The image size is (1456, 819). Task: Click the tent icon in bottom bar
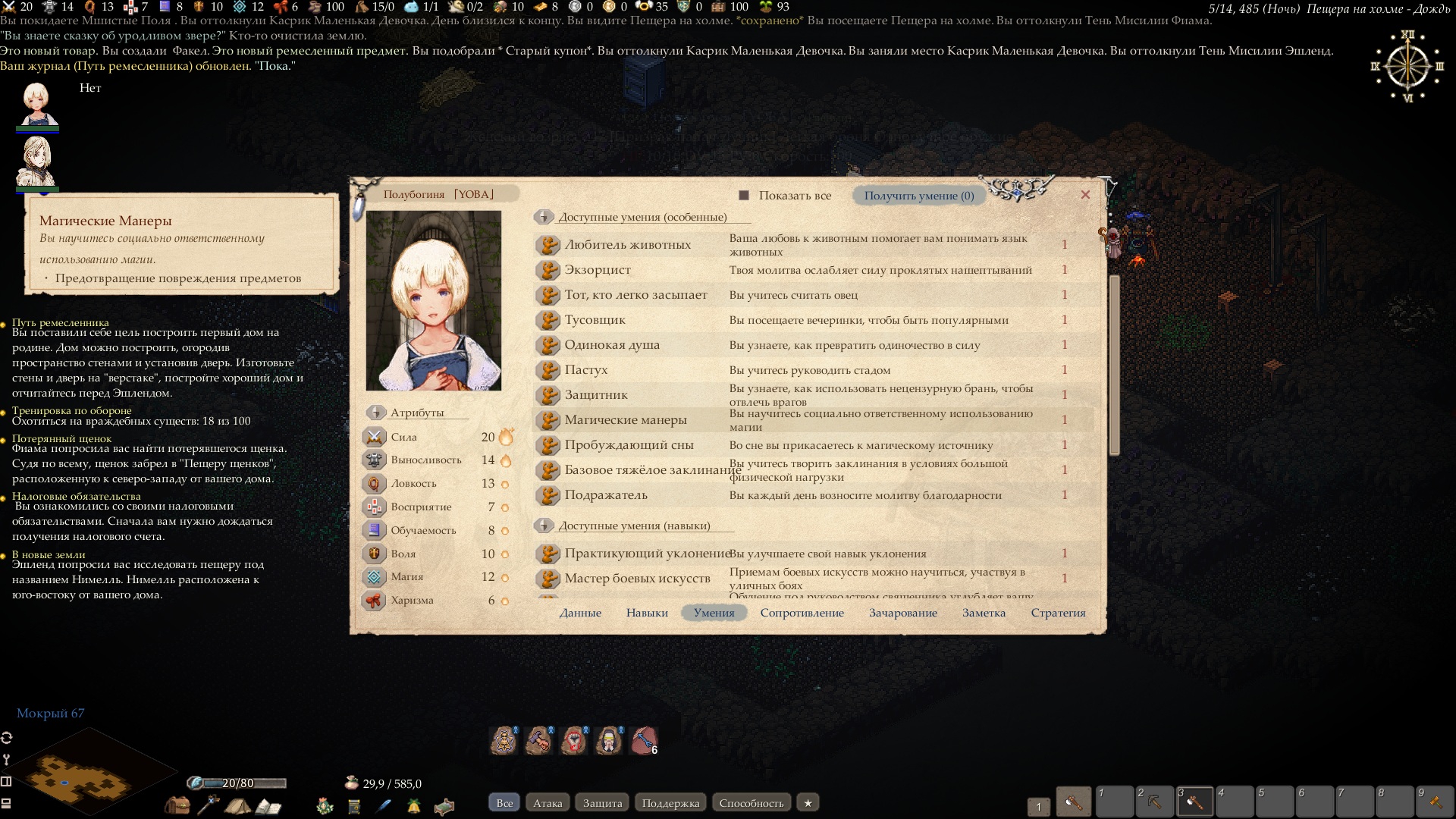pos(237,805)
